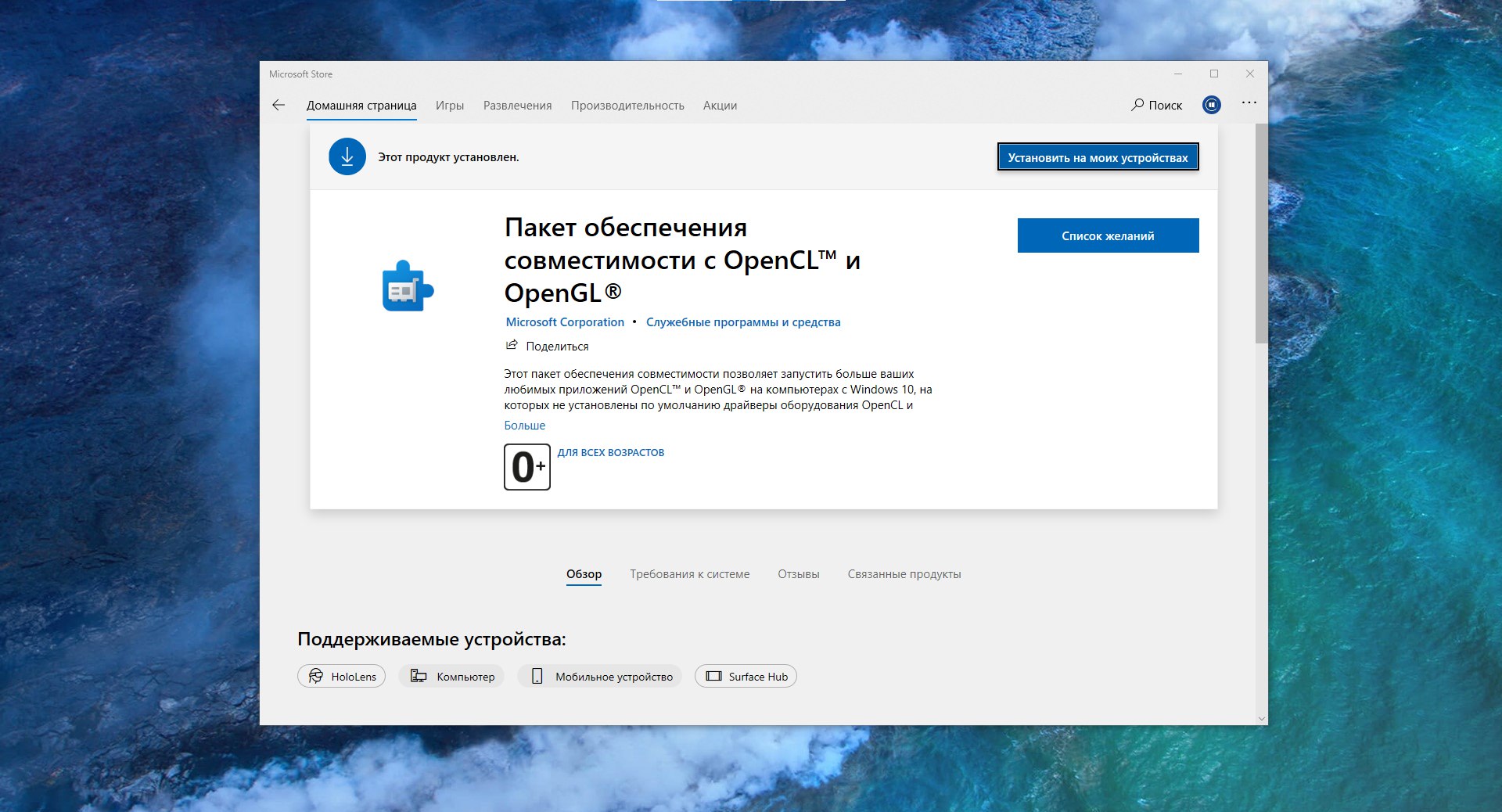This screenshot has width=1502, height=812.
Task: Click the Поддерживаемые устройства heading
Action: (431, 639)
